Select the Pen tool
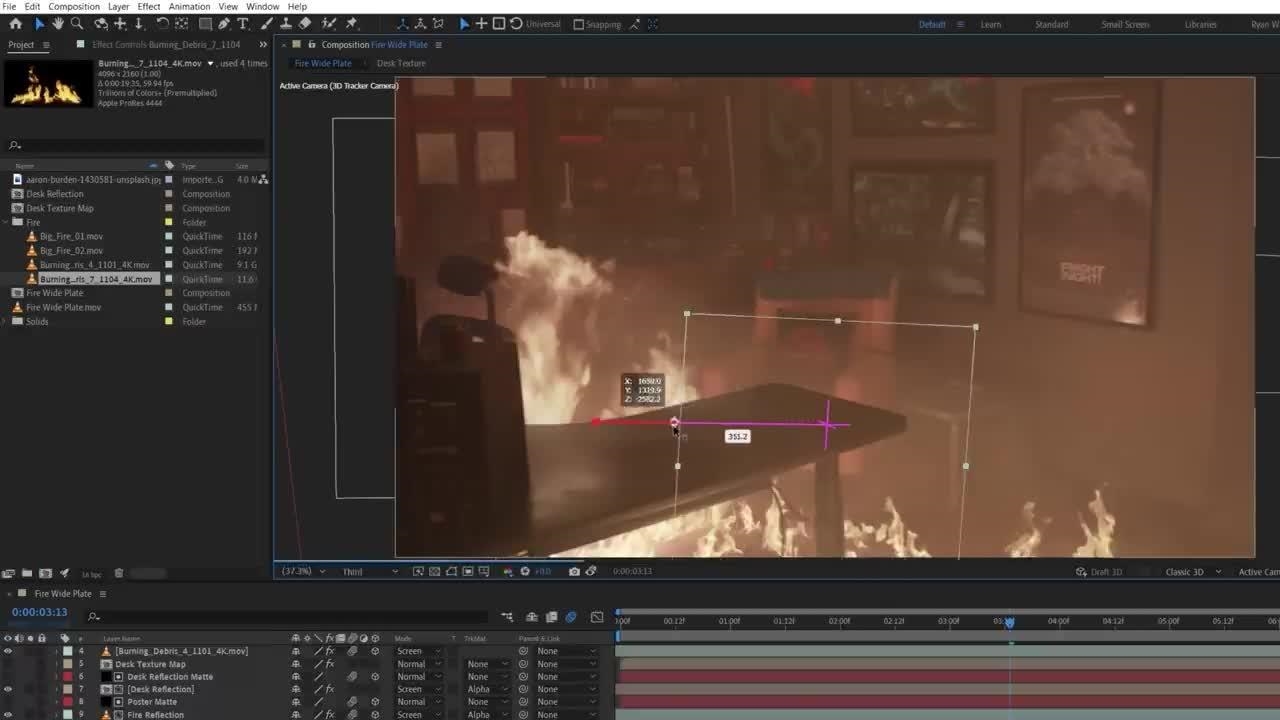Viewport: 1280px width, 720px height. pyautogui.click(x=224, y=24)
